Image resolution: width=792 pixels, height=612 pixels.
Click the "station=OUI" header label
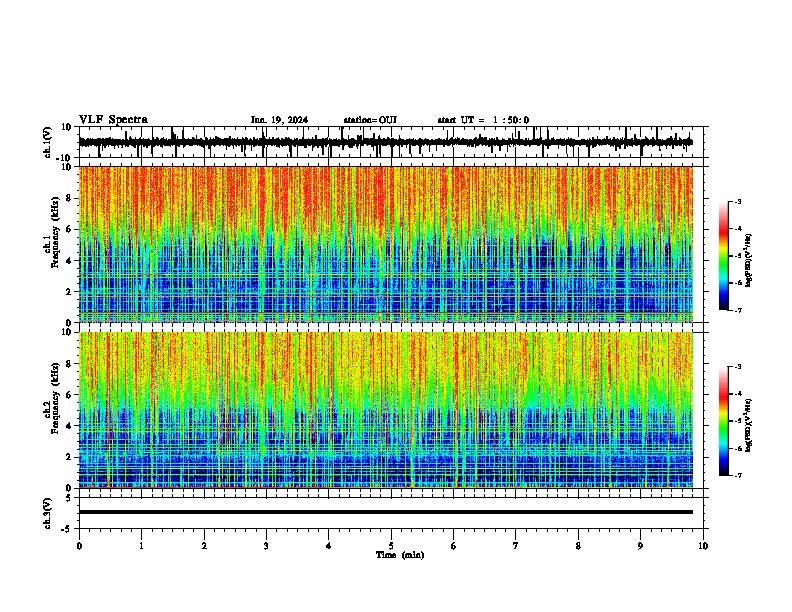pyautogui.click(x=370, y=120)
